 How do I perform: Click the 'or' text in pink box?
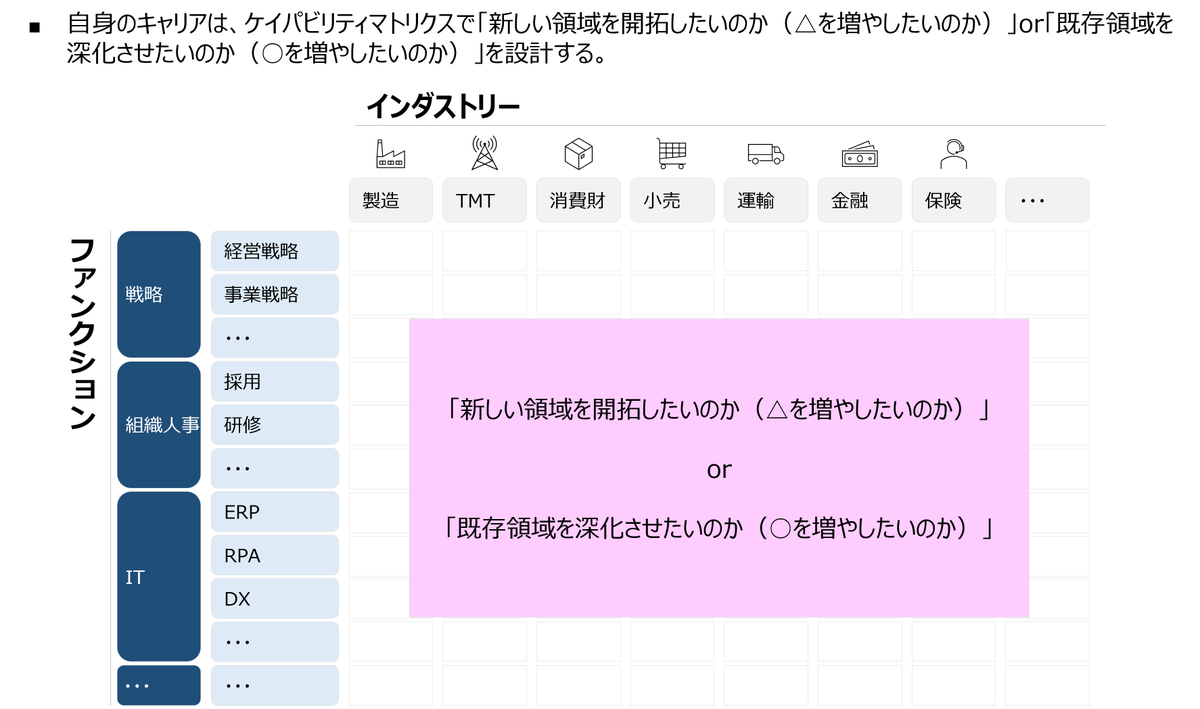[719, 469]
